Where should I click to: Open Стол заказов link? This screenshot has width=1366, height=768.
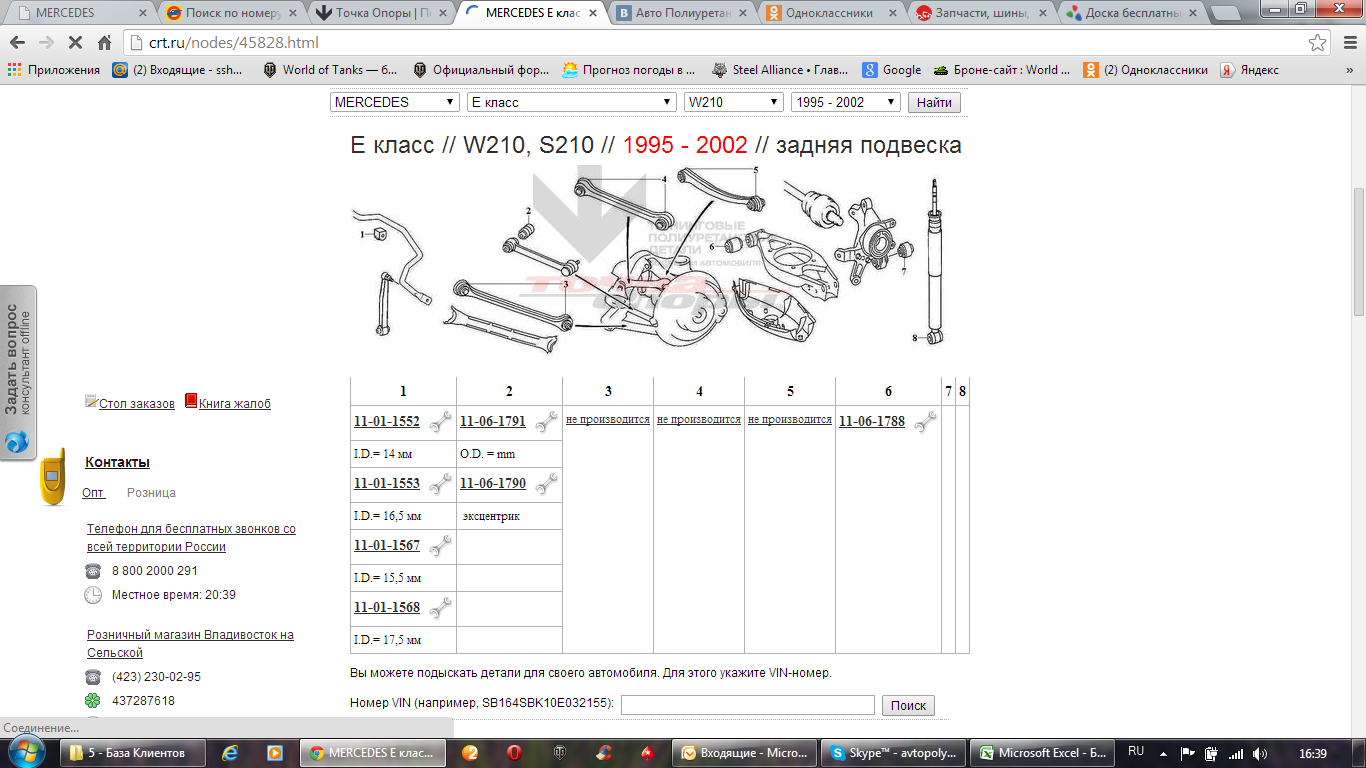pos(137,404)
